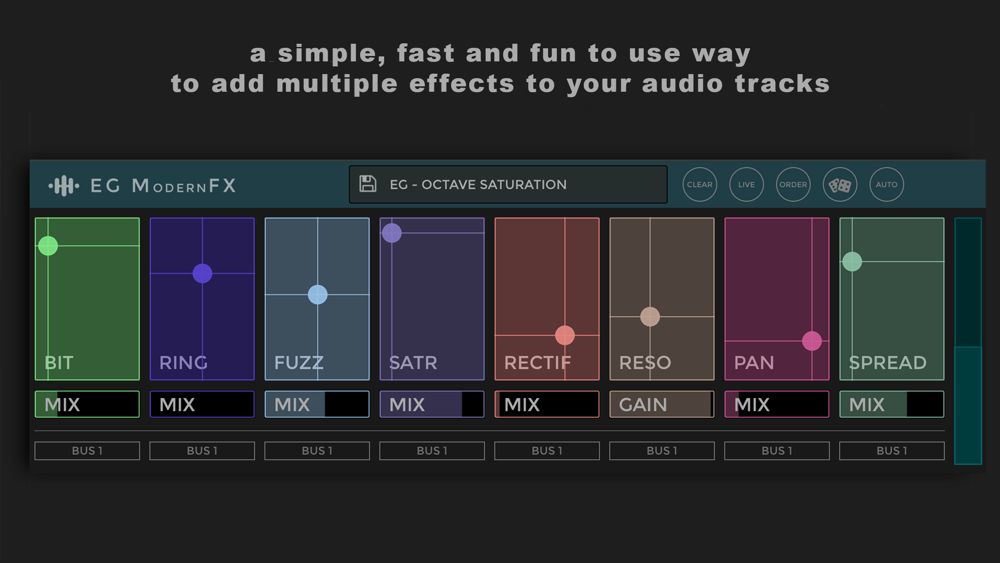The width and height of the screenshot is (1000, 563).
Task: Click the MIX slider under BIT
Action: 87,404
